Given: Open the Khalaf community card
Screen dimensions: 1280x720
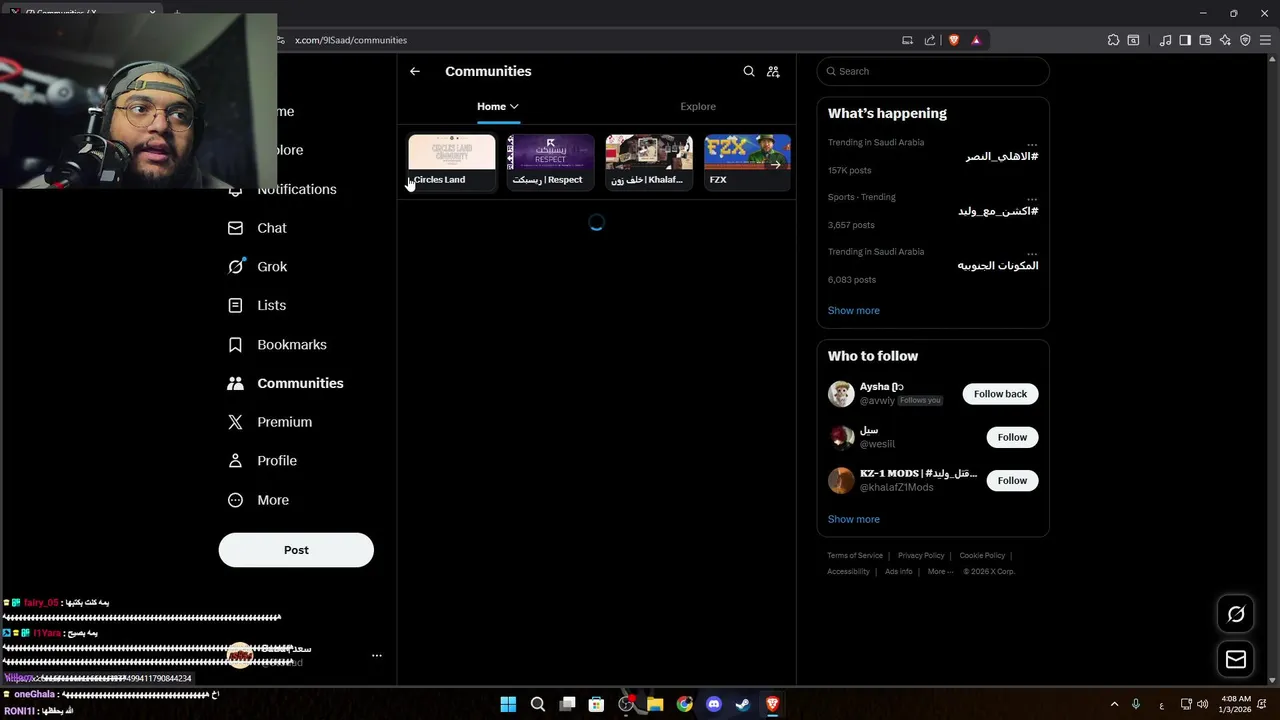Looking at the screenshot, I should (649, 162).
